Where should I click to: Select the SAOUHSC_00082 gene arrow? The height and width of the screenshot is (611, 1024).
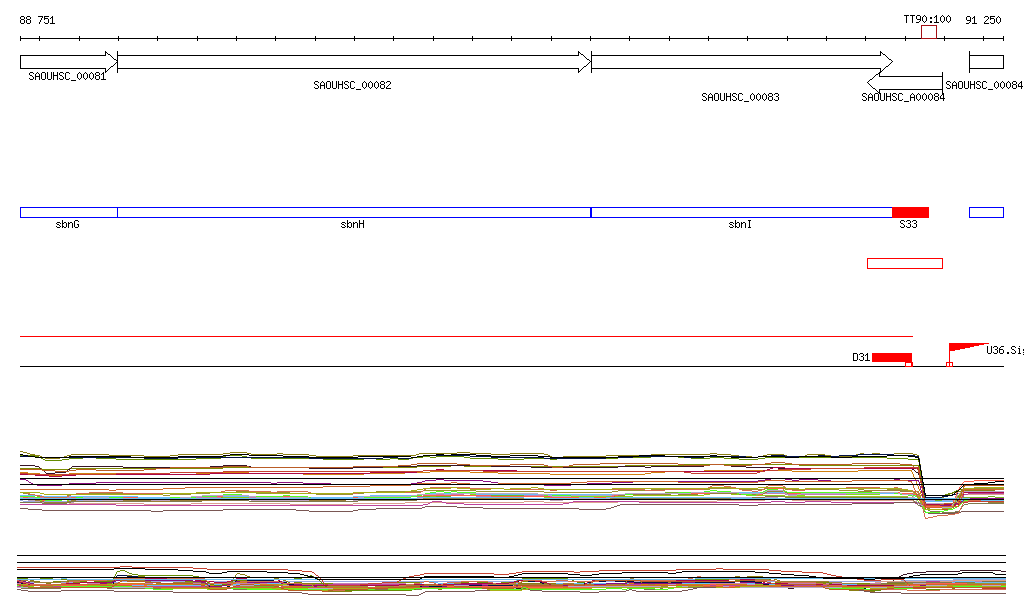(x=354, y=62)
